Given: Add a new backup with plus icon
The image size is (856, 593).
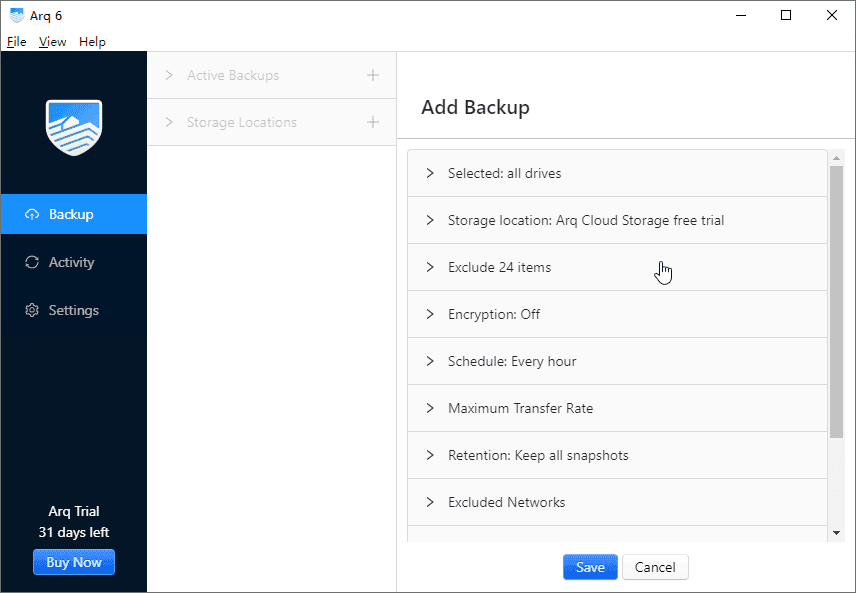Looking at the screenshot, I should (x=373, y=75).
